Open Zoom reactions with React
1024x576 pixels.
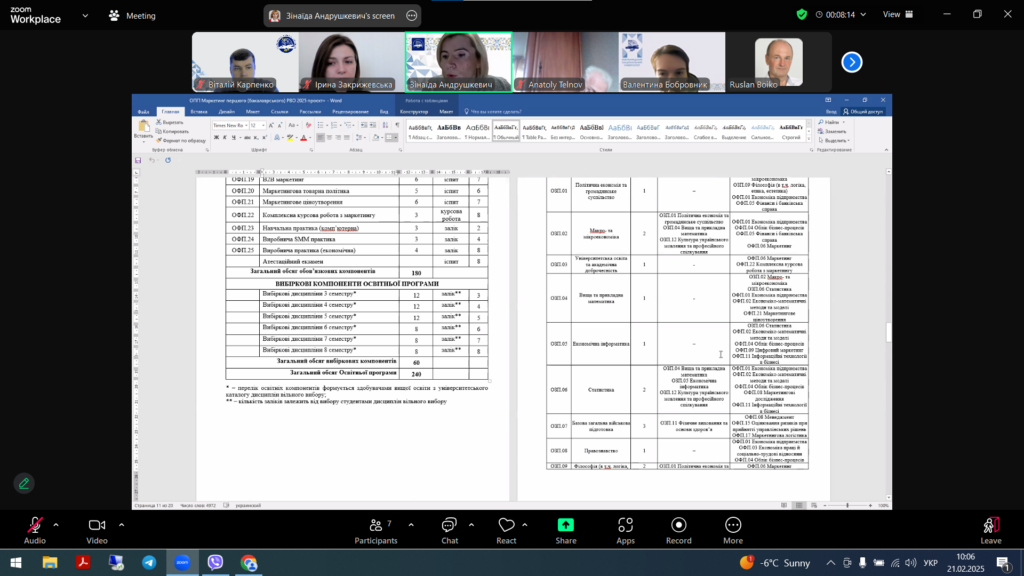[x=506, y=530]
